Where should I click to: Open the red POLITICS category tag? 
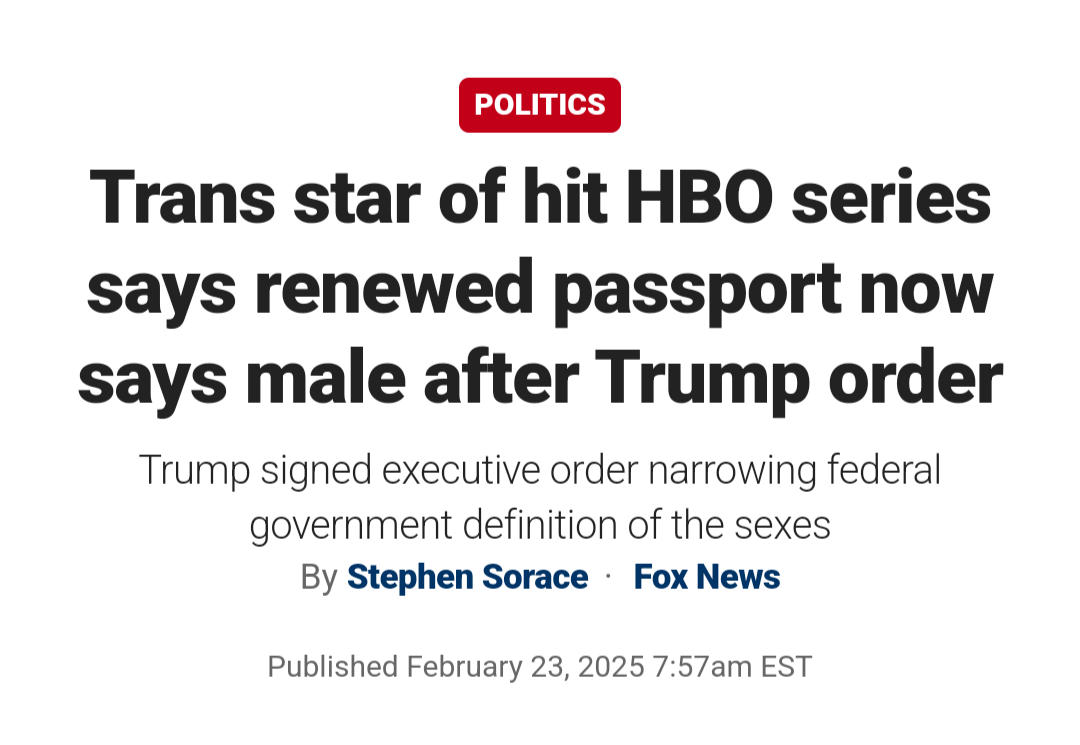539,105
